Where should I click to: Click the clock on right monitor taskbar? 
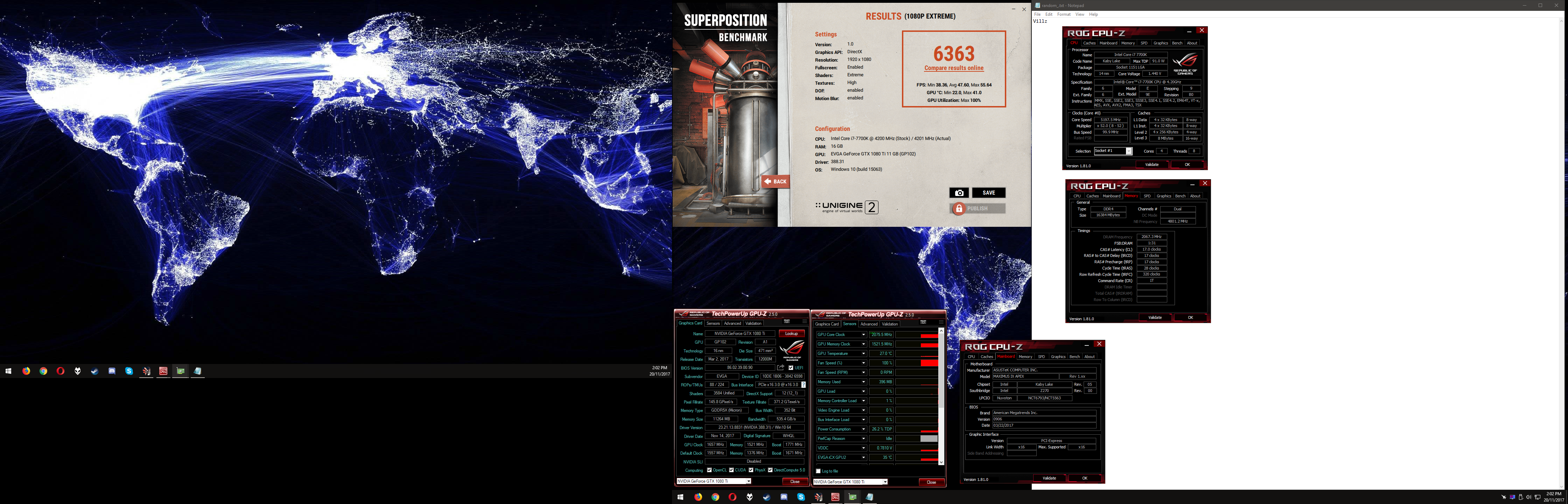(1554, 497)
